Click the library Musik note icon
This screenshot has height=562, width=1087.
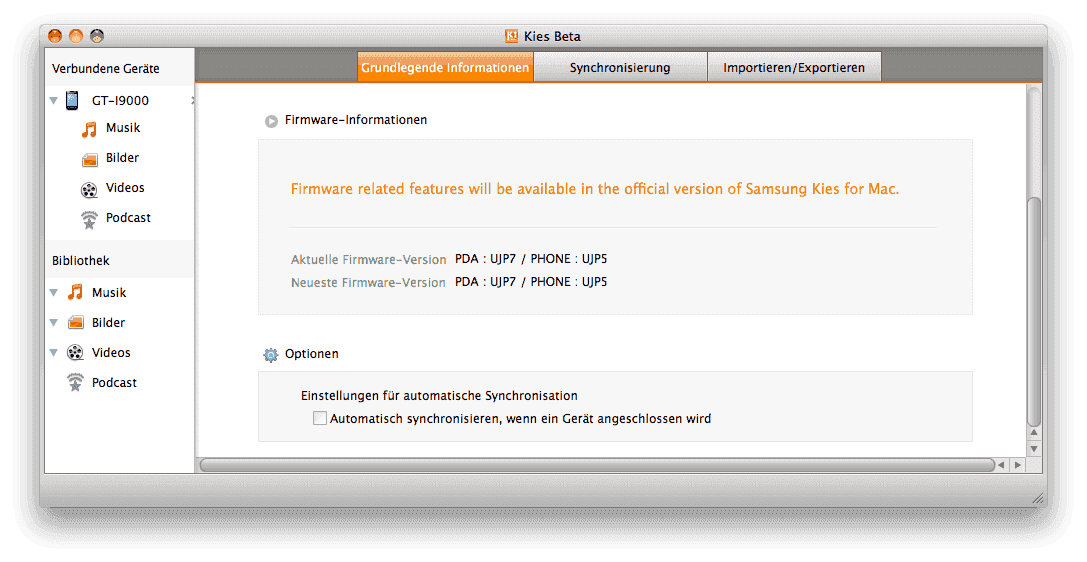point(76,292)
